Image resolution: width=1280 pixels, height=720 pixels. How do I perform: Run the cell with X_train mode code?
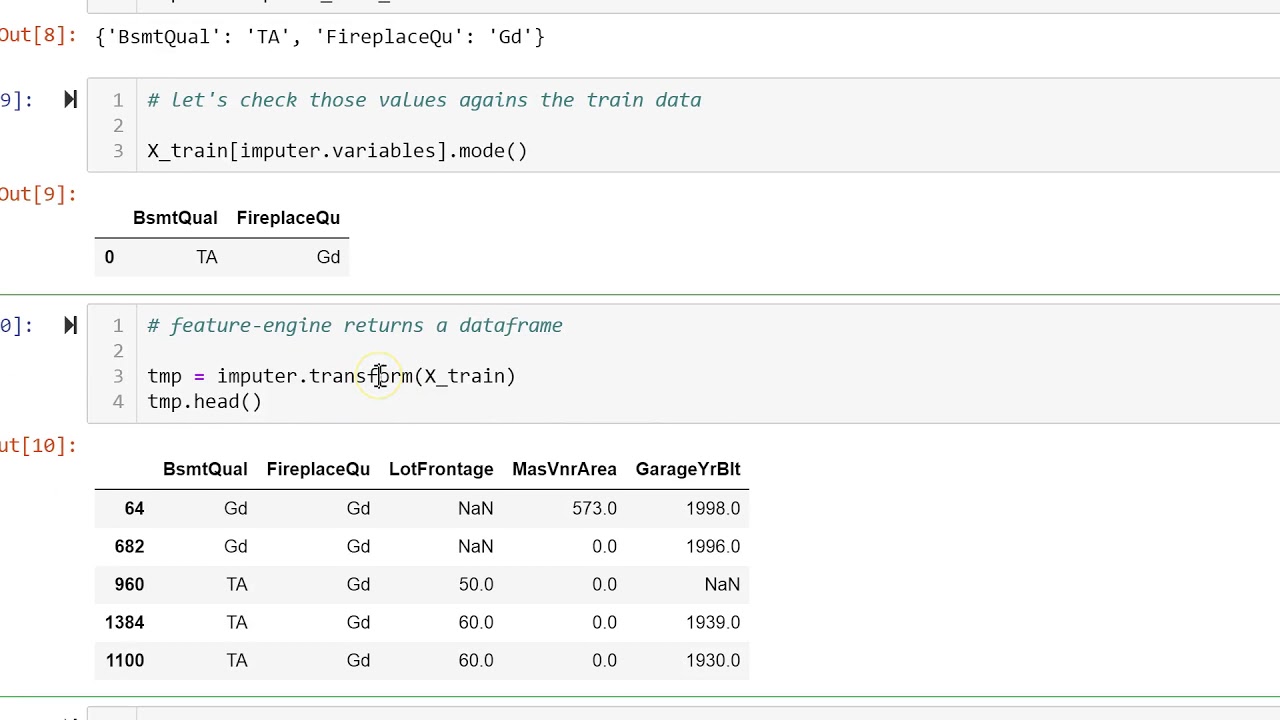[x=70, y=99]
